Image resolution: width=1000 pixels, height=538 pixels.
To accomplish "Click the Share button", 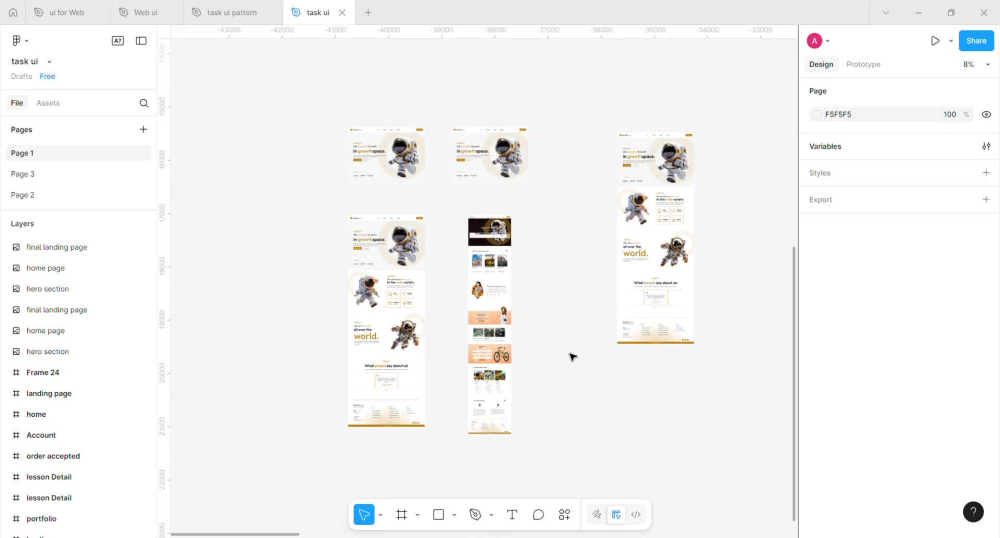I will [976, 41].
